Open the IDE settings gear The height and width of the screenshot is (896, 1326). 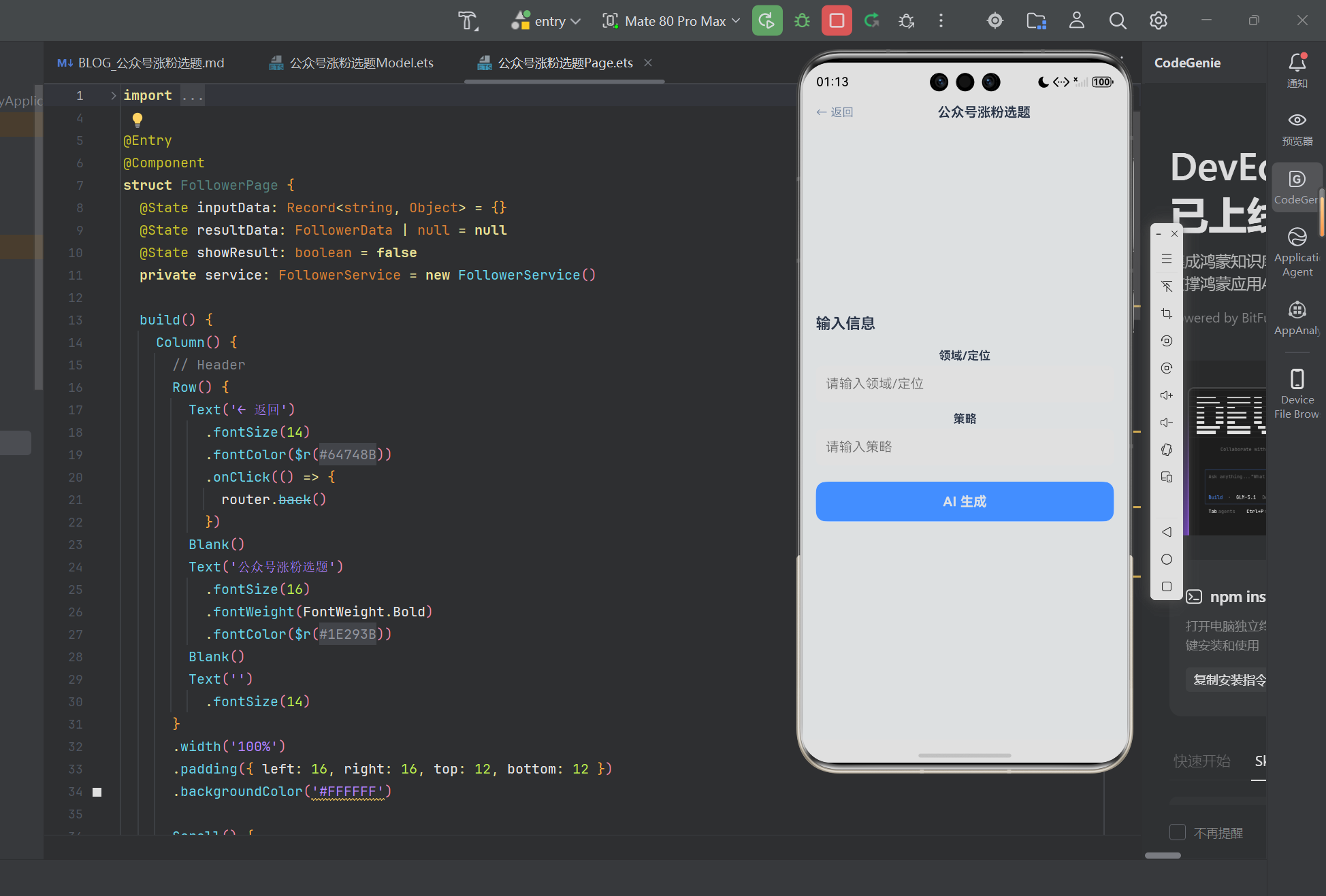[1159, 21]
